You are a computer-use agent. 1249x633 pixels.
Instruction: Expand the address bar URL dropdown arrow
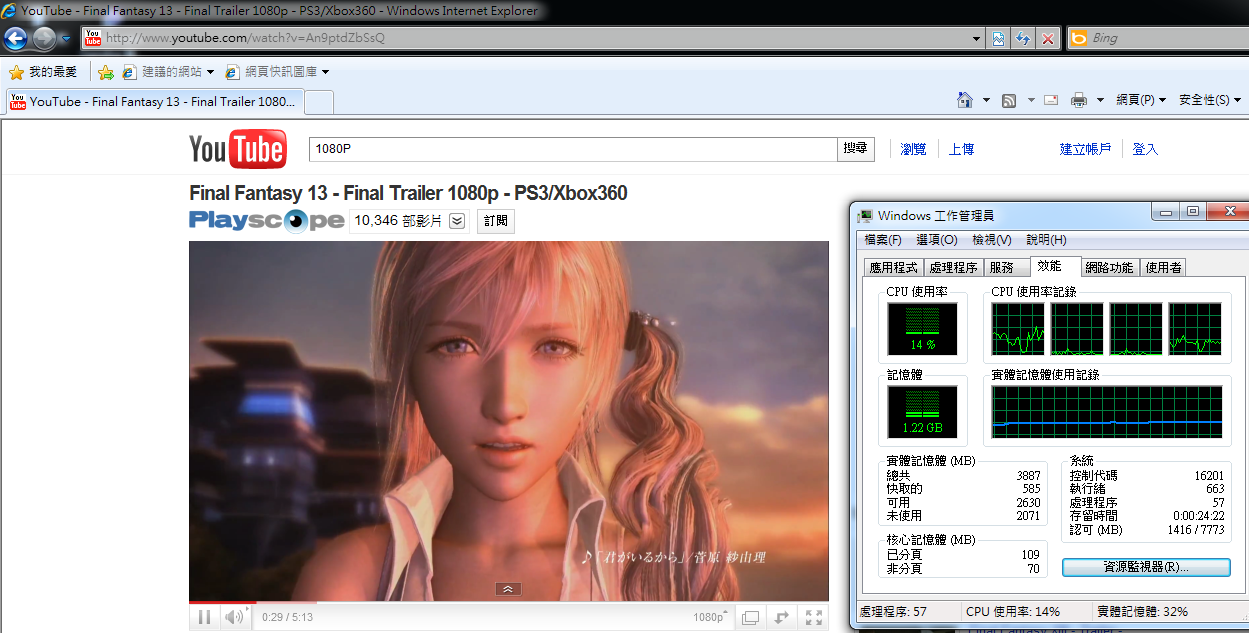coord(978,38)
